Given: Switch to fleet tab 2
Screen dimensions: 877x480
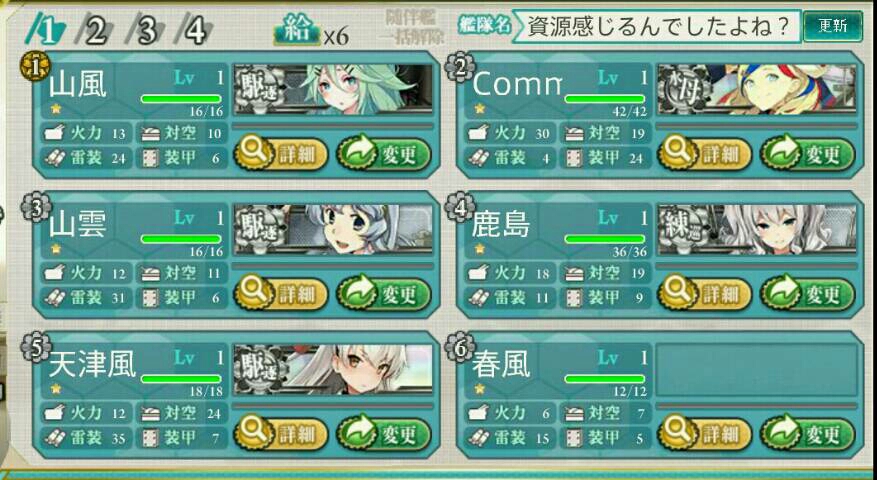Looking at the screenshot, I should 94,32.
